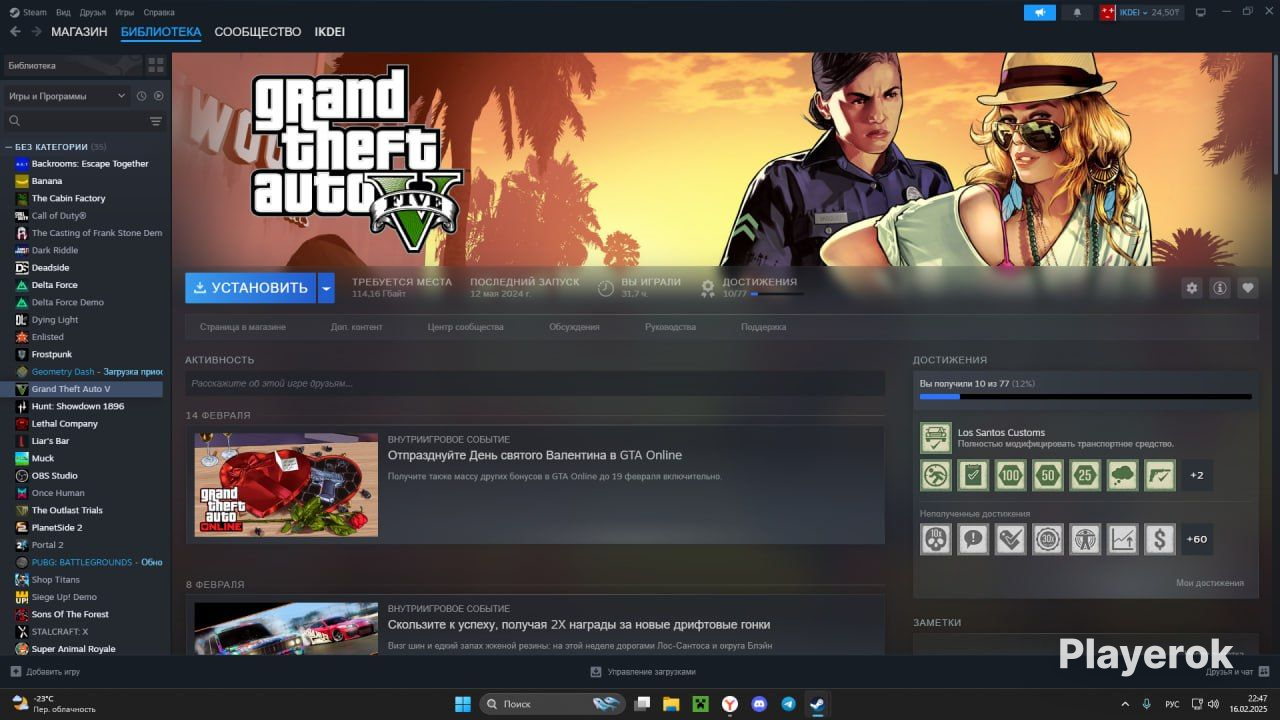Open the Руководства link
Screen dimensions: 1280x720
point(670,327)
